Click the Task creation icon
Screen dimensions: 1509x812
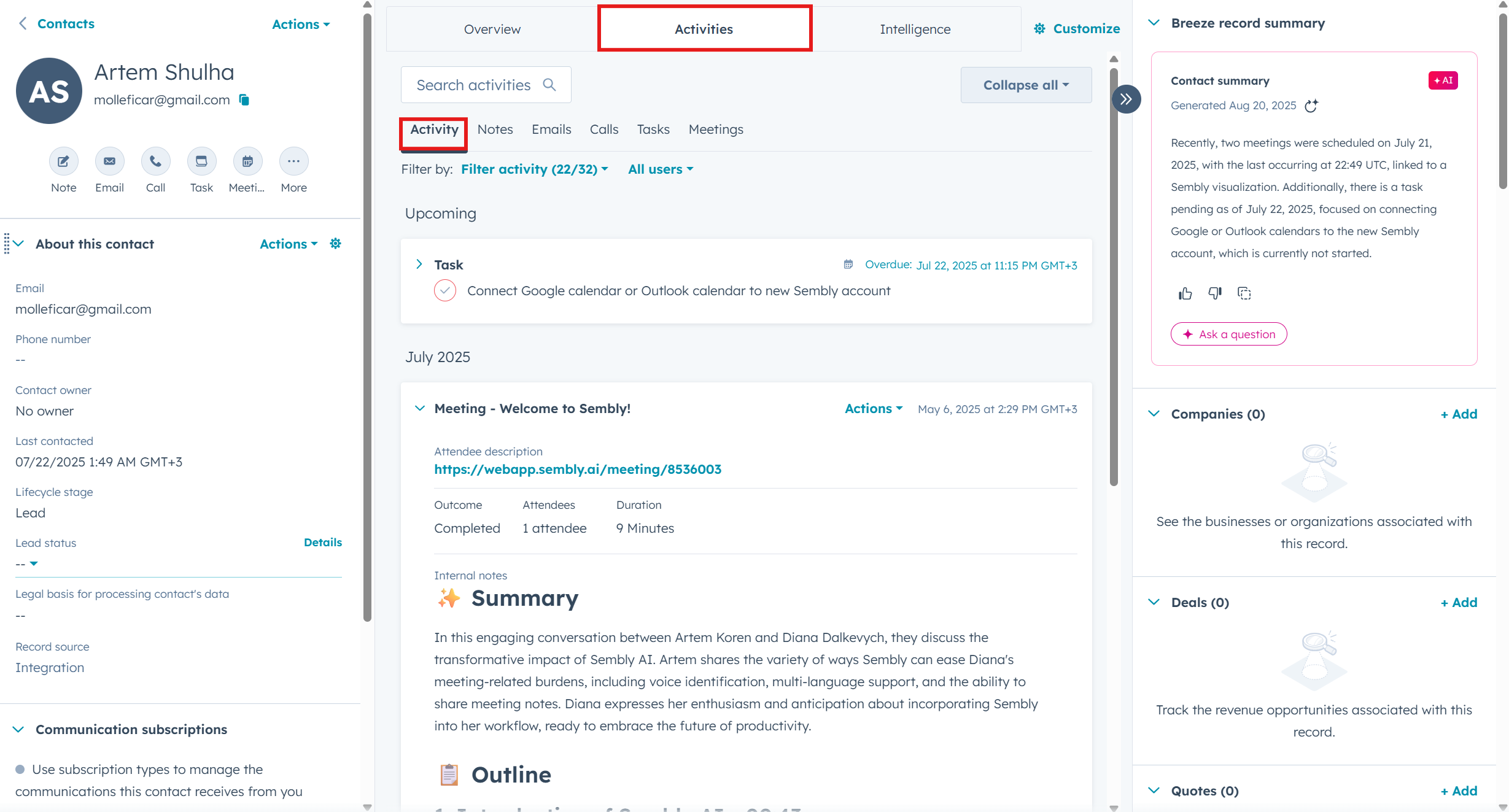pos(201,161)
